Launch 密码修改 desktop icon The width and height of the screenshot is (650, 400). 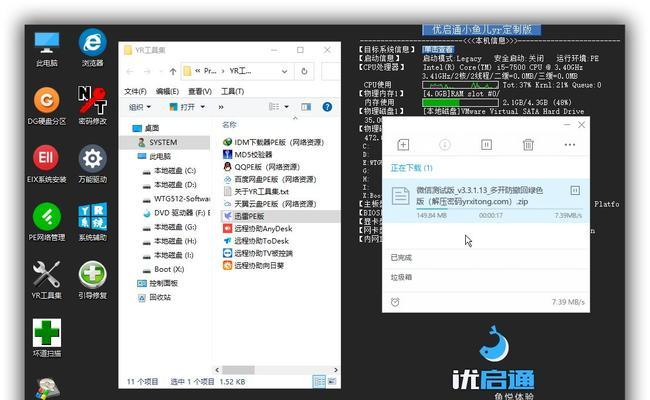92,106
